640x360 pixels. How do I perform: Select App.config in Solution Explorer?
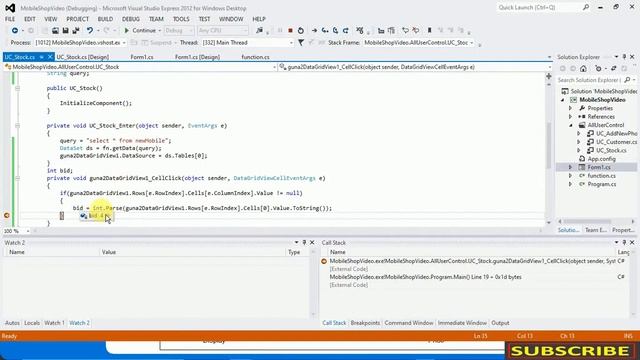pos(601,159)
